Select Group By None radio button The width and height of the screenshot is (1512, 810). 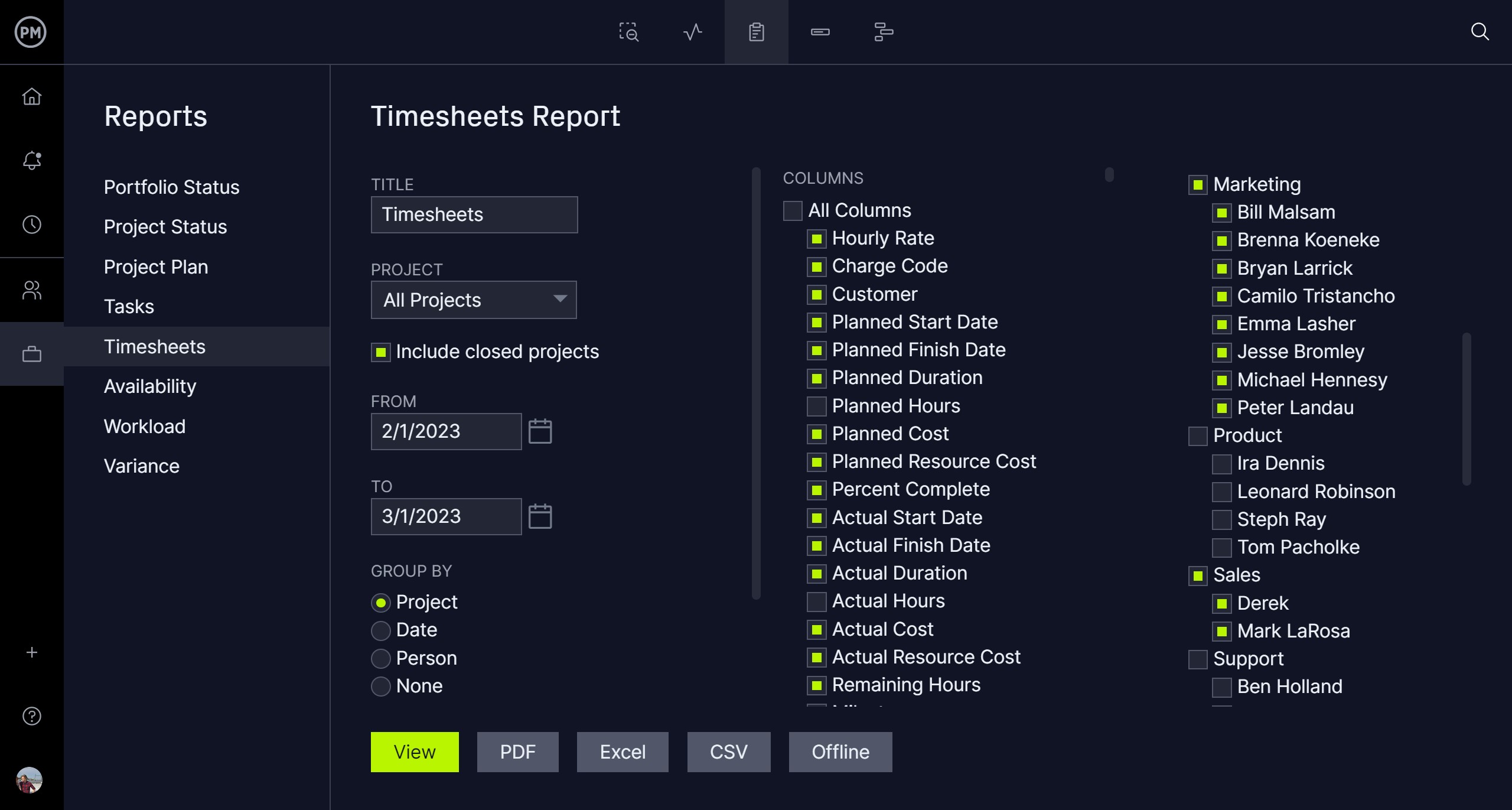pos(380,685)
